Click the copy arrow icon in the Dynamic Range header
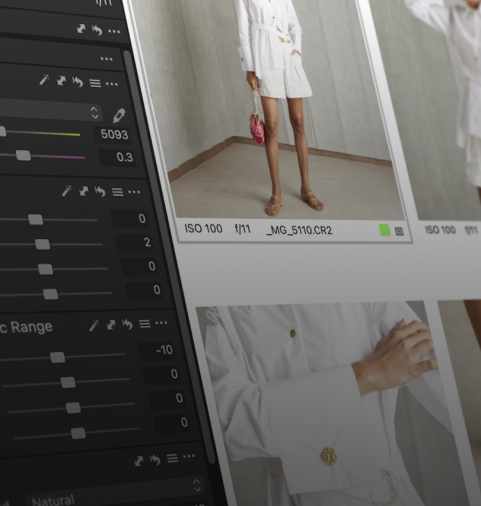This screenshot has height=506, width=481. coord(111,325)
